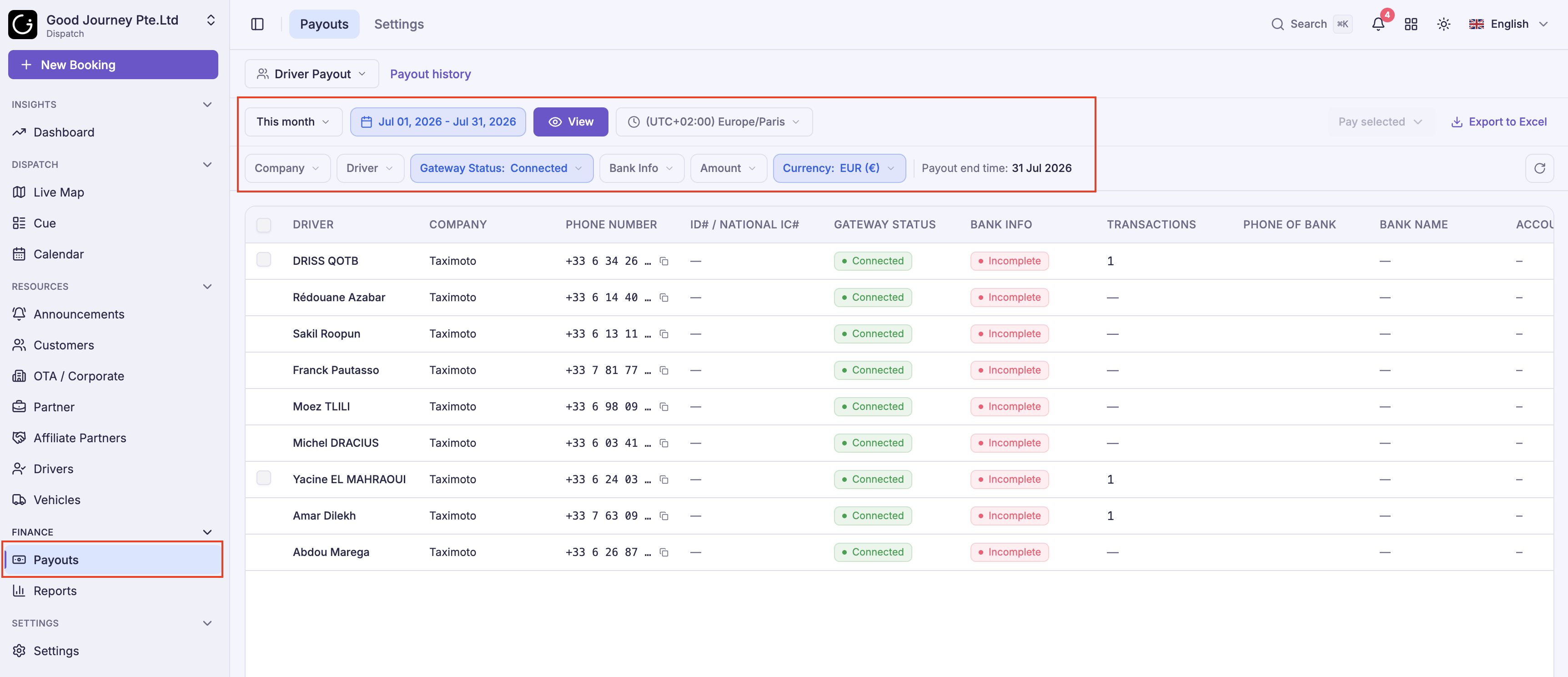Open the Gateway Status filter dropdown
This screenshot has height=677, width=1568.
coord(502,168)
